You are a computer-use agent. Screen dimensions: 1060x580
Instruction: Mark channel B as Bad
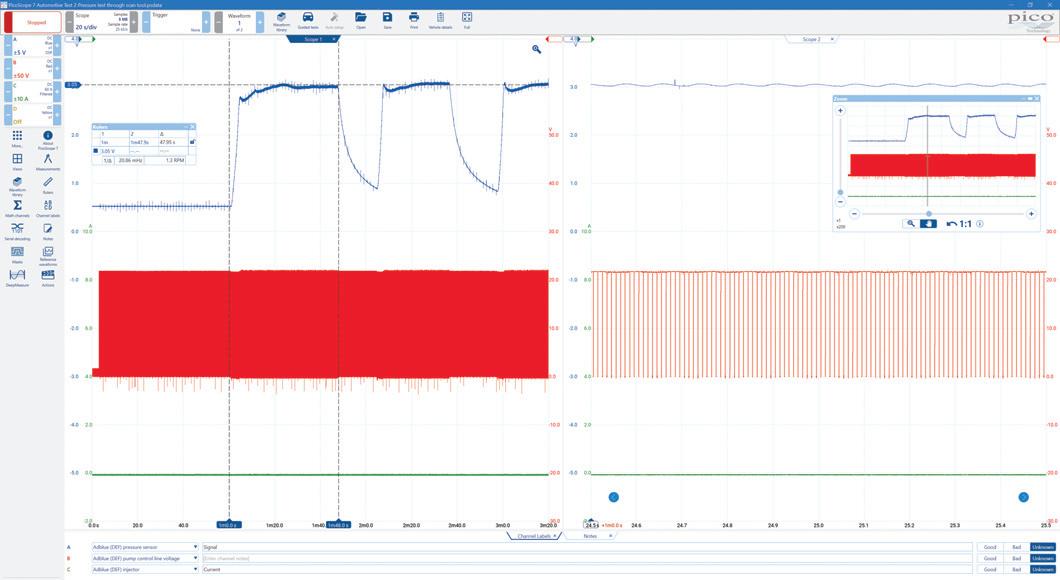click(x=1016, y=558)
